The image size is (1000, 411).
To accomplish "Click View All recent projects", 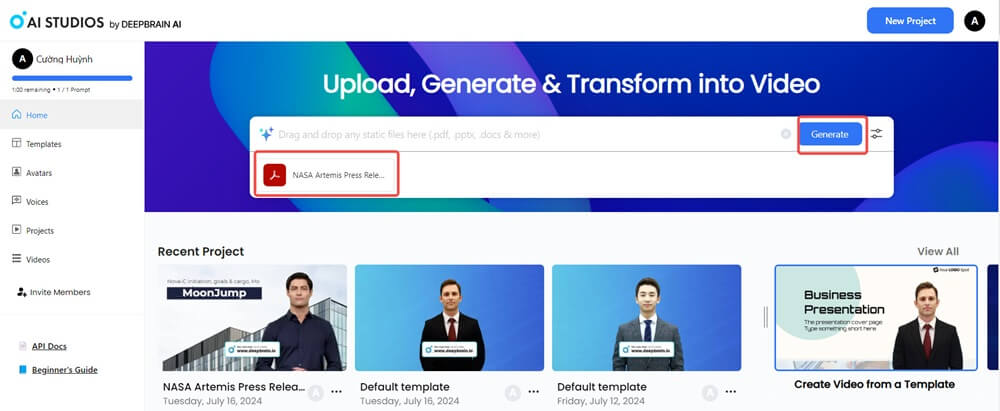I will coord(938,251).
